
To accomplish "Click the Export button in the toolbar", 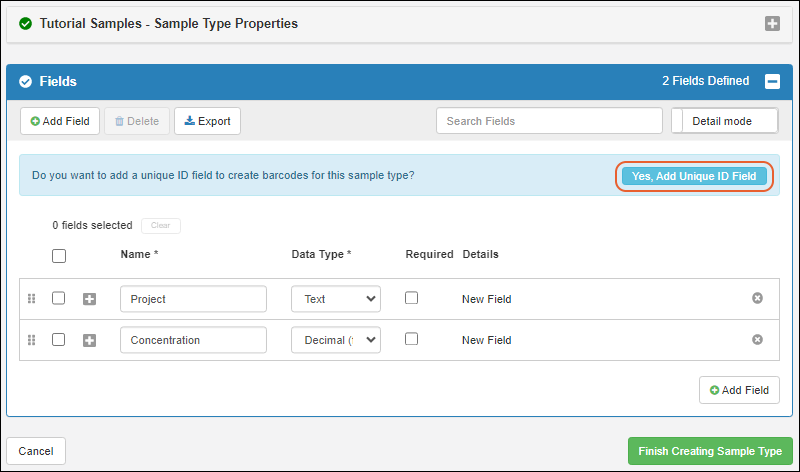I will (207, 121).
